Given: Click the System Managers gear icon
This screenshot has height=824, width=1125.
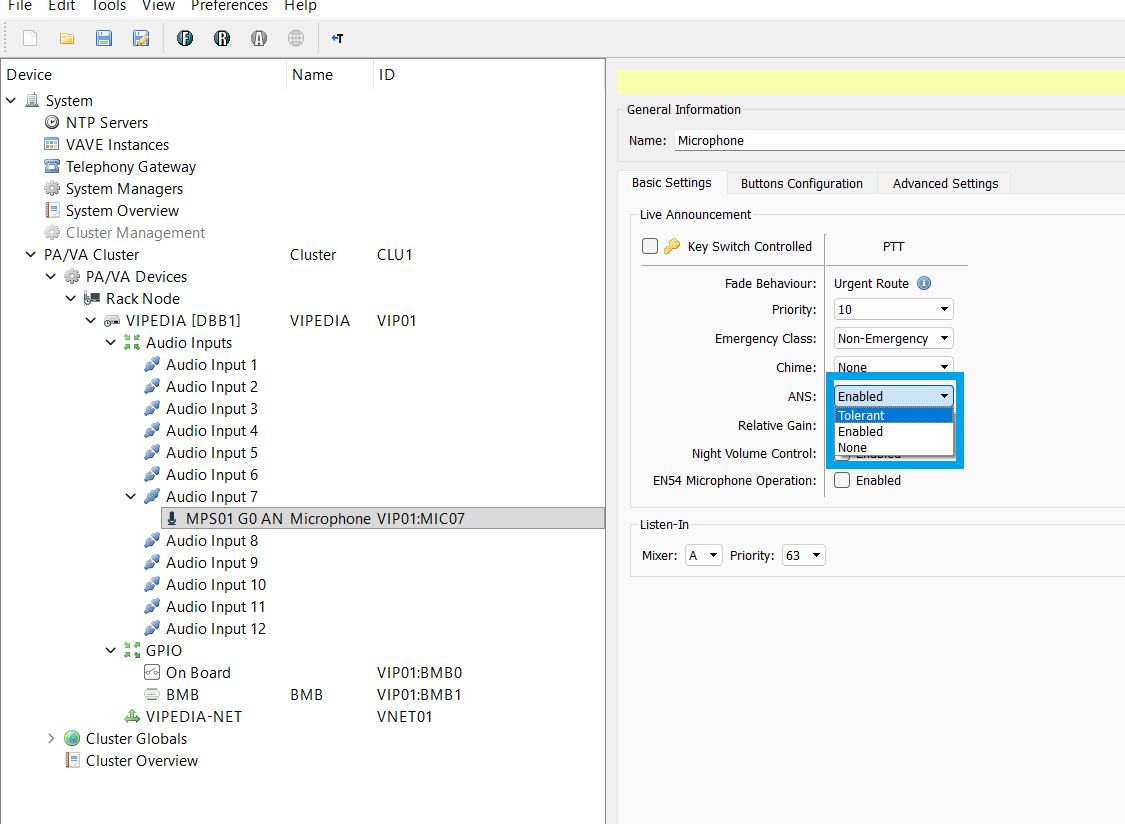Looking at the screenshot, I should pyautogui.click(x=52, y=189).
